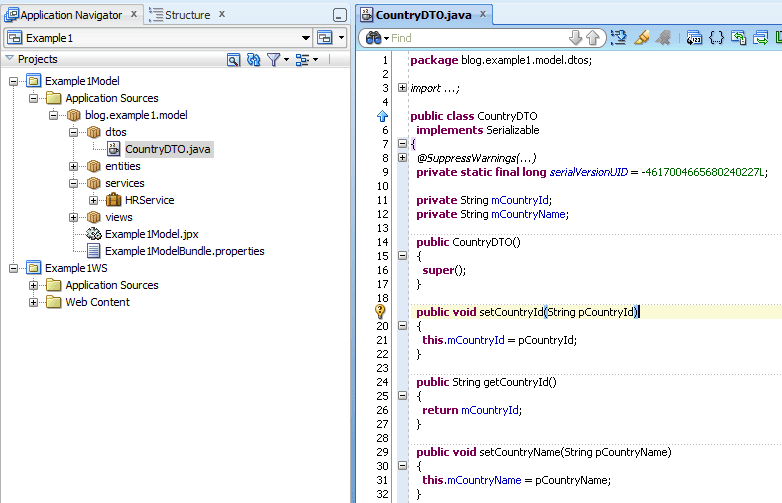
Task: Open the Example1 application dropdown
Action: tap(305, 38)
